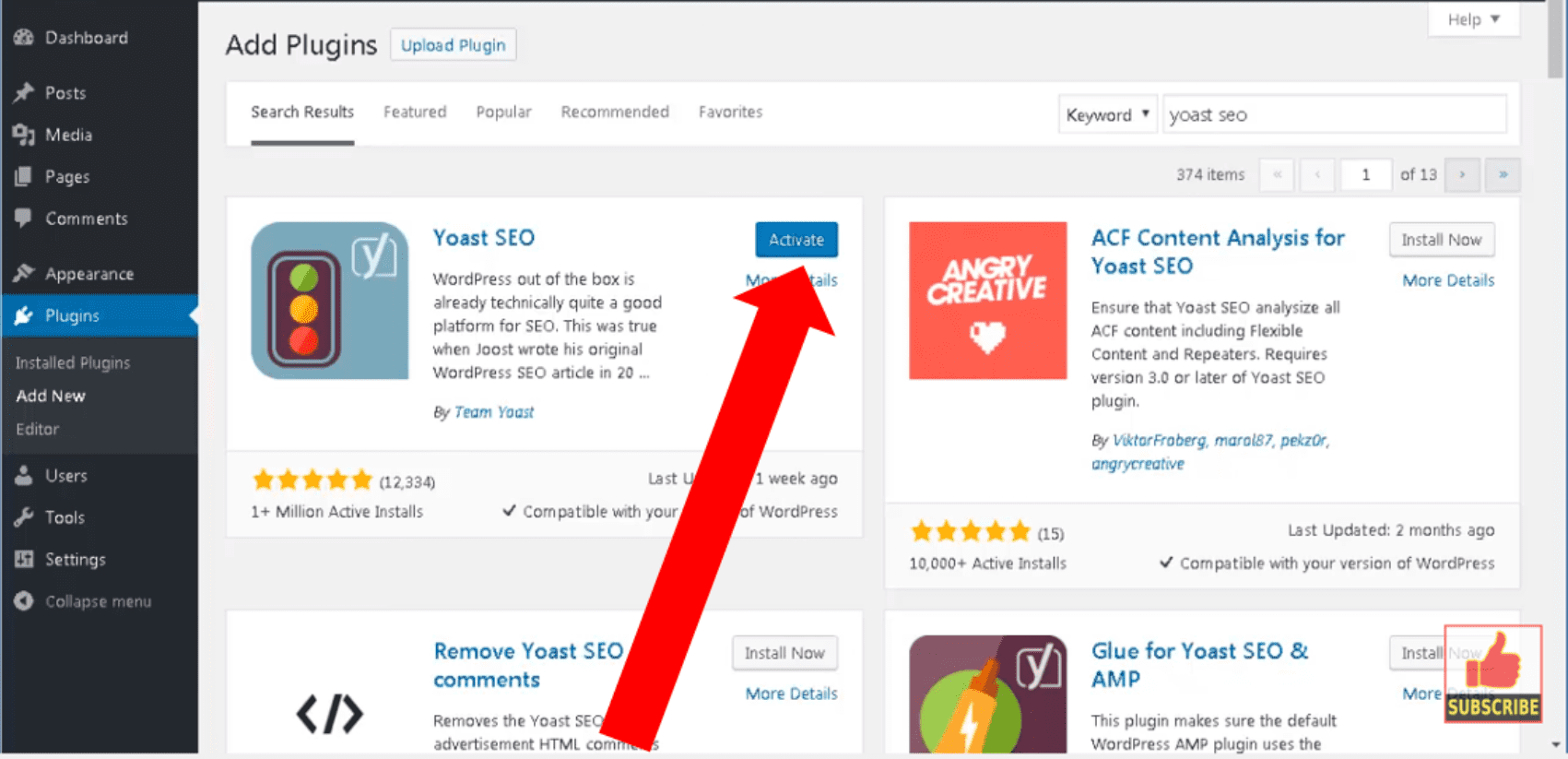Image resolution: width=1568 pixels, height=759 pixels.
Task: Jump to last page of results
Action: click(x=1503, y=174)
